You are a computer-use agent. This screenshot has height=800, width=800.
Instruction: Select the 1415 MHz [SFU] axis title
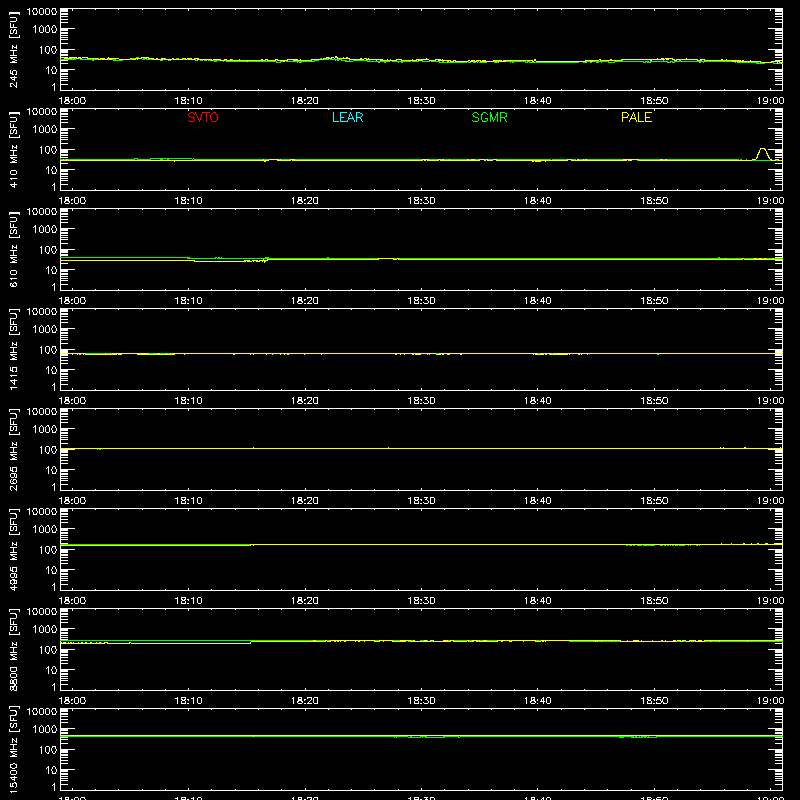pyautogui.click(x=14, y=349)
